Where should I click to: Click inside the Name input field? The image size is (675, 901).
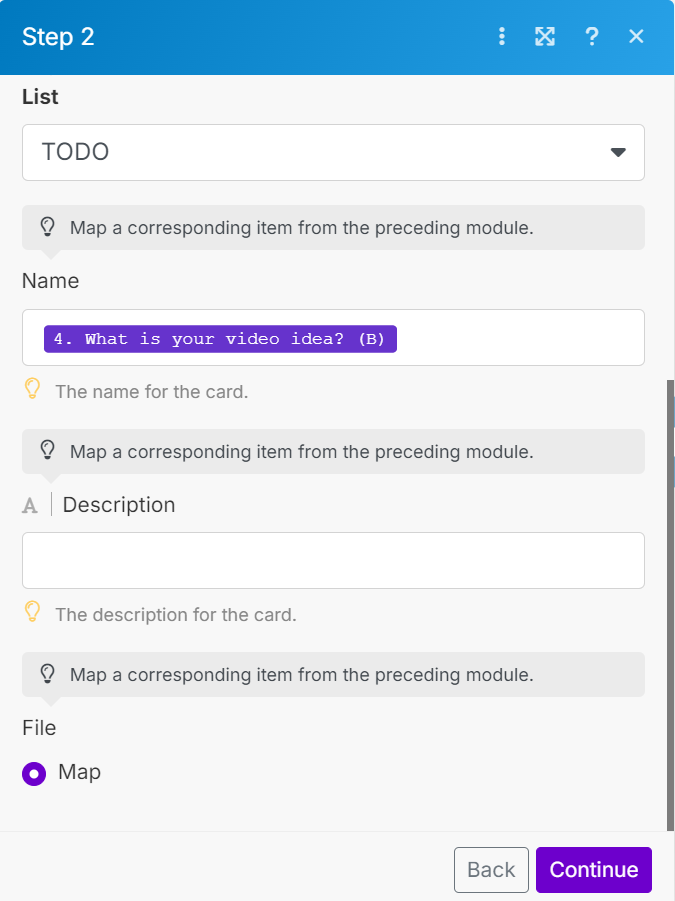pyautogui.click(x=520, y=338)
